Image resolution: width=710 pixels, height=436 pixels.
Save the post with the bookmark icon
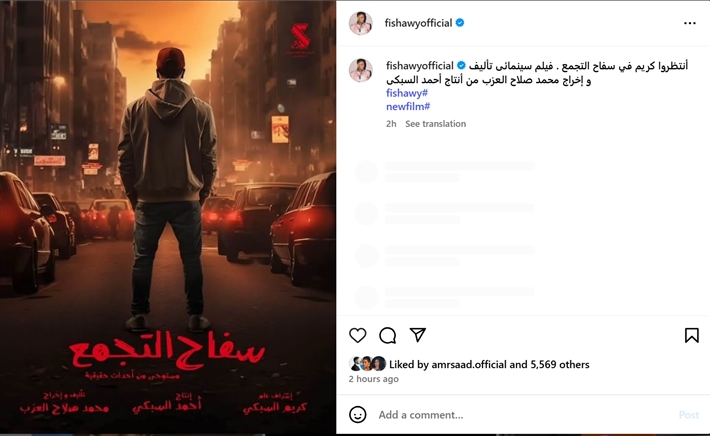(x=691, y=335)
